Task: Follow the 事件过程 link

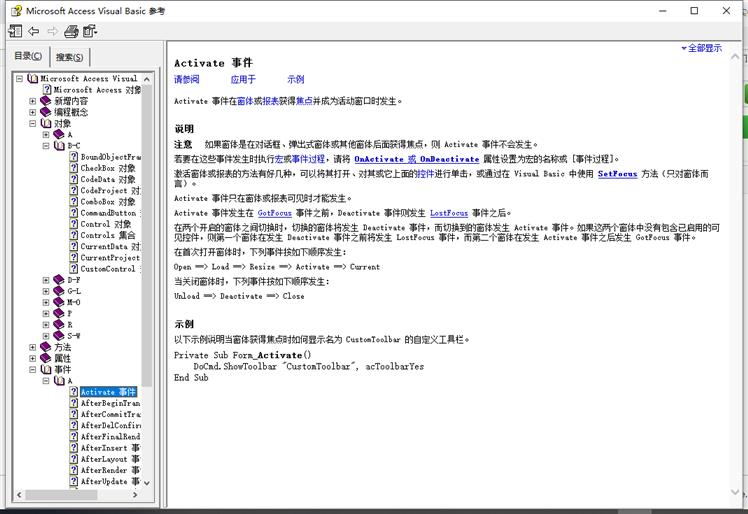Action: (x=308, y=159)
